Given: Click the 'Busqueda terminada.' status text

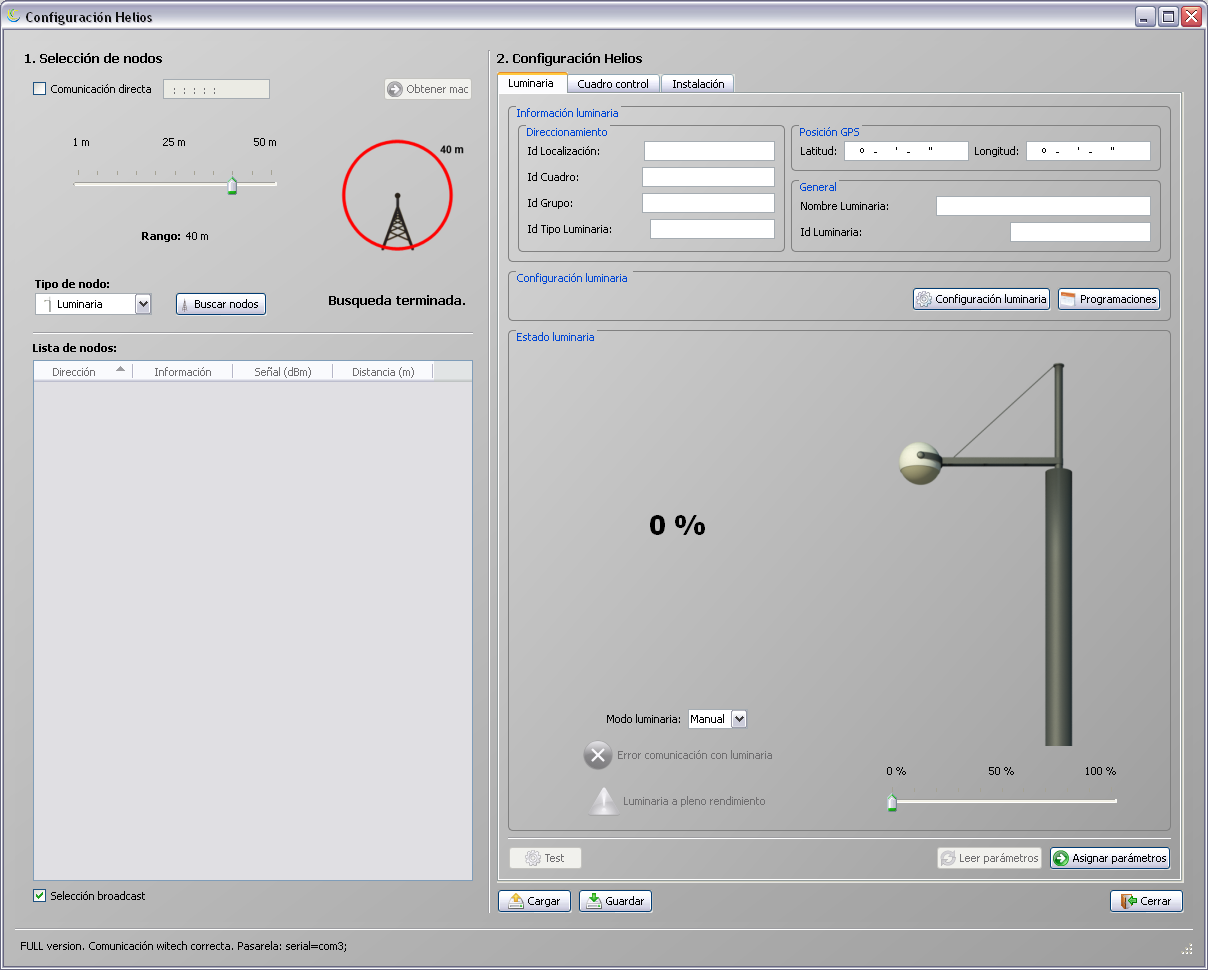Looking at the screenshot, I should (x=397, y=300).
